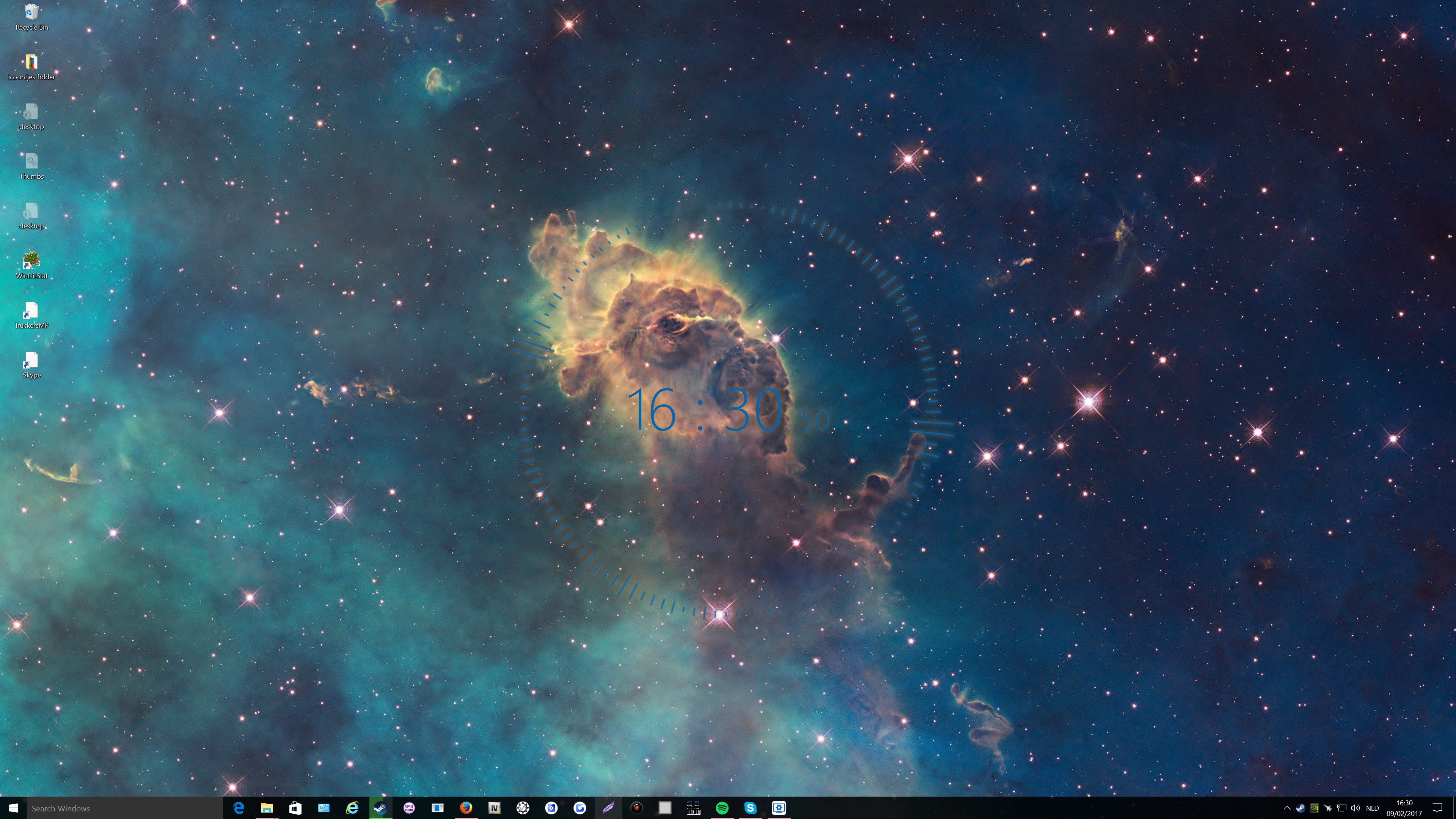The image size is (1456, 819).
Task: Open the Windows Start menu
Action: (14, 808)
